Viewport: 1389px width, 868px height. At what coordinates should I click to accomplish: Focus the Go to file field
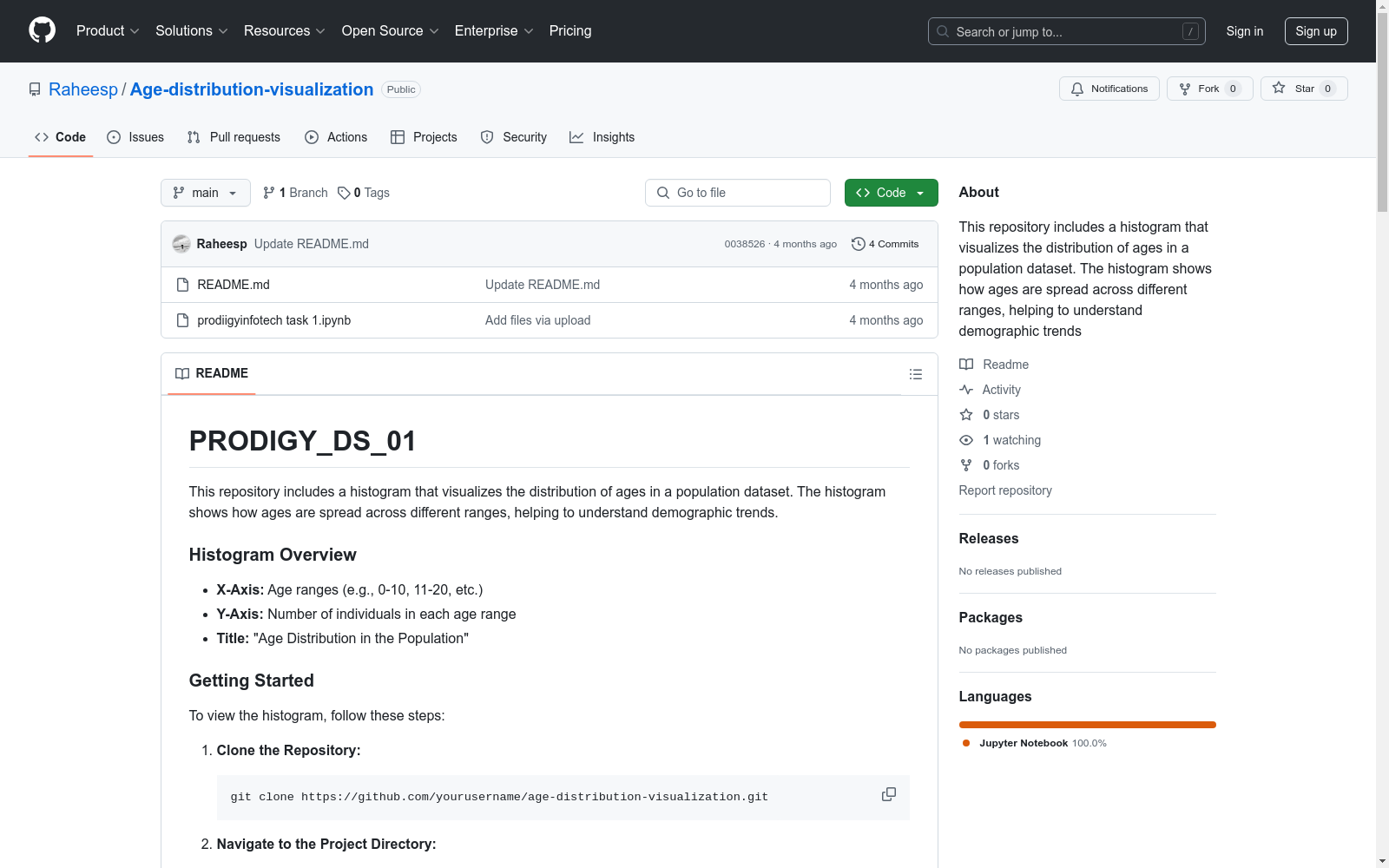(738, 193)
